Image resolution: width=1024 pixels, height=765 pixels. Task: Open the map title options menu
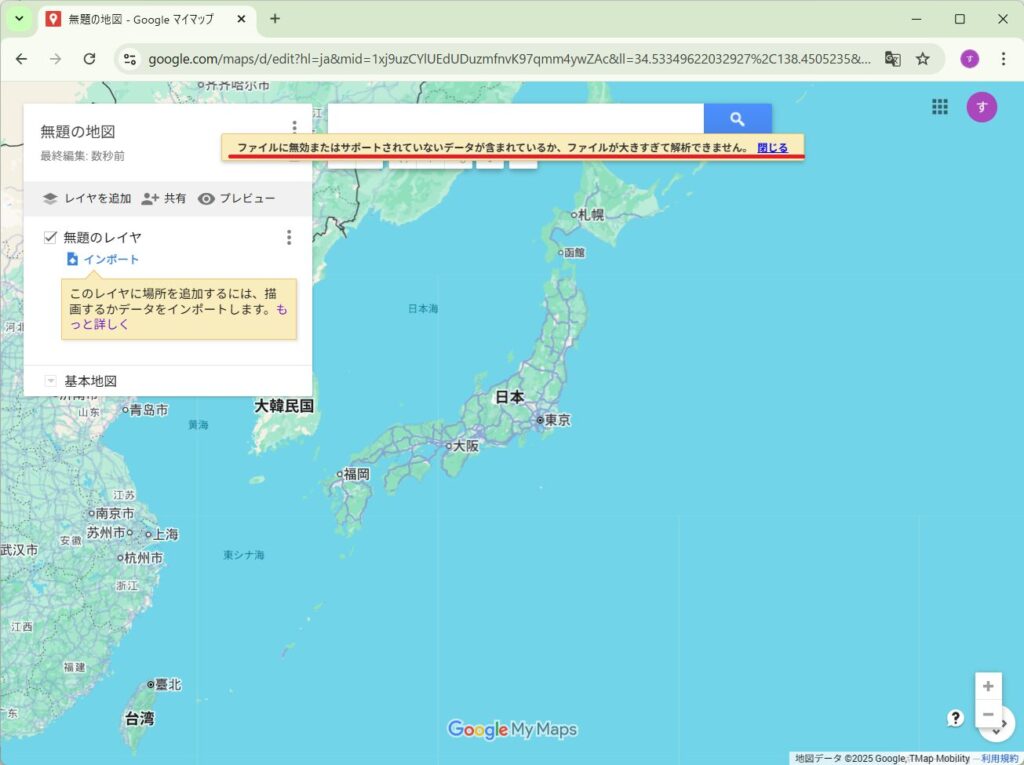pos(295,126)
